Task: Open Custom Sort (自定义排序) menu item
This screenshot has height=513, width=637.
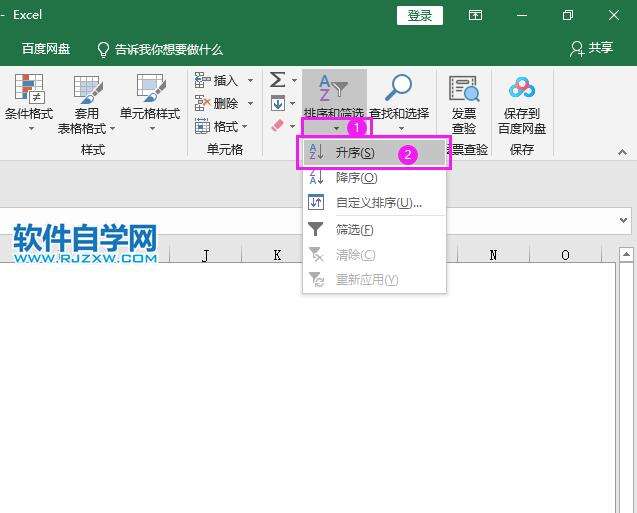Action: (374, 202)
